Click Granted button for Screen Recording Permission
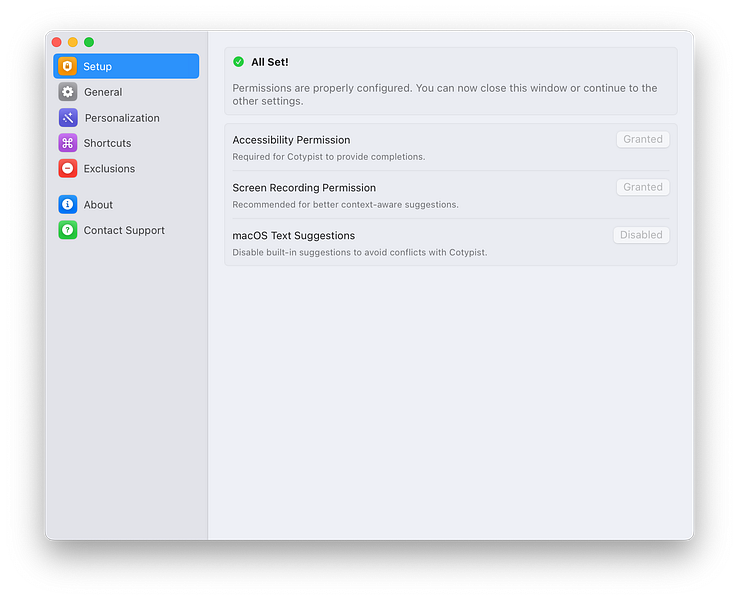 [x=643, y=187]
